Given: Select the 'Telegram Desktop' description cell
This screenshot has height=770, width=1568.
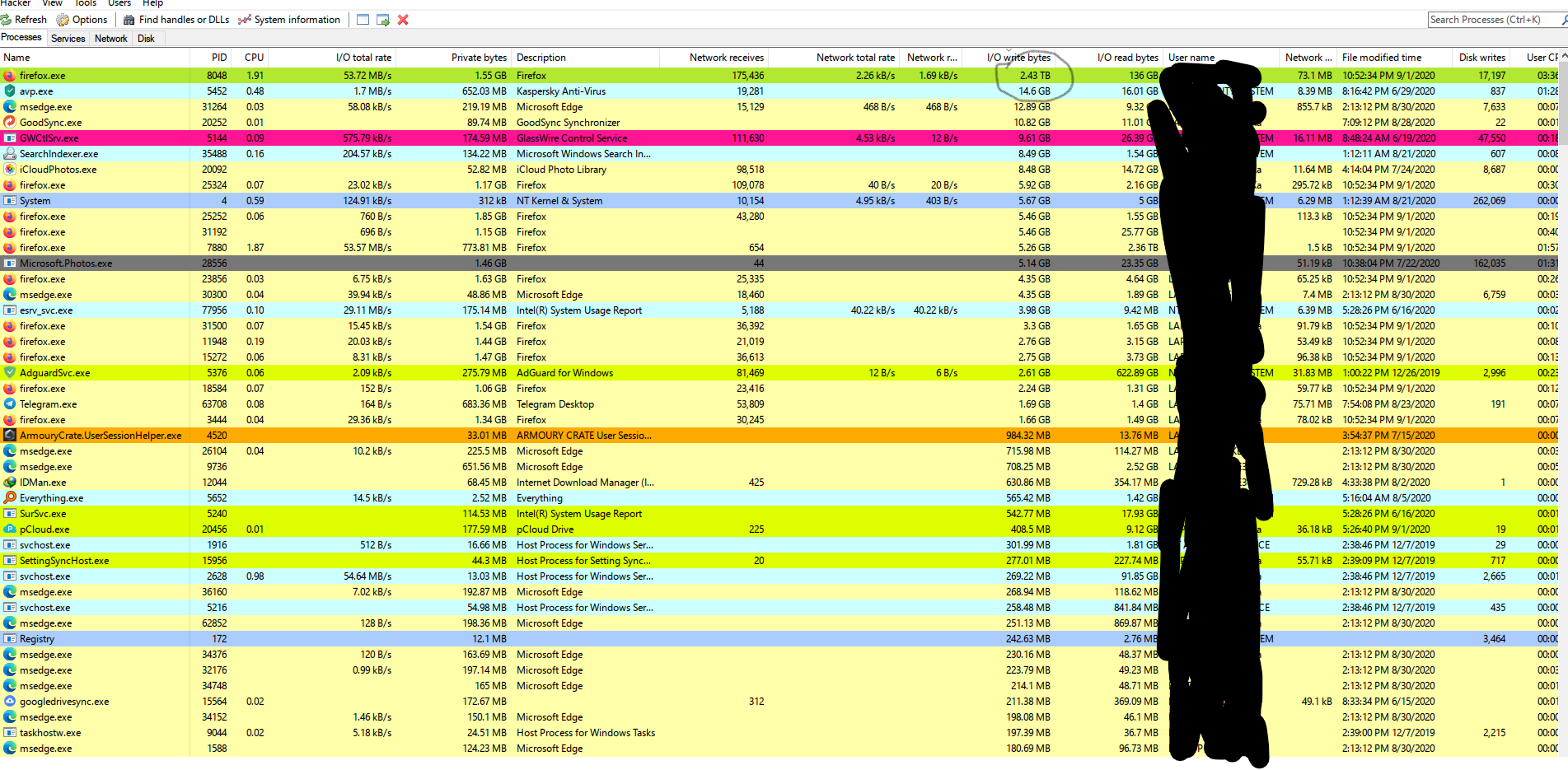Looking at the screenshot, I should 555,404.
